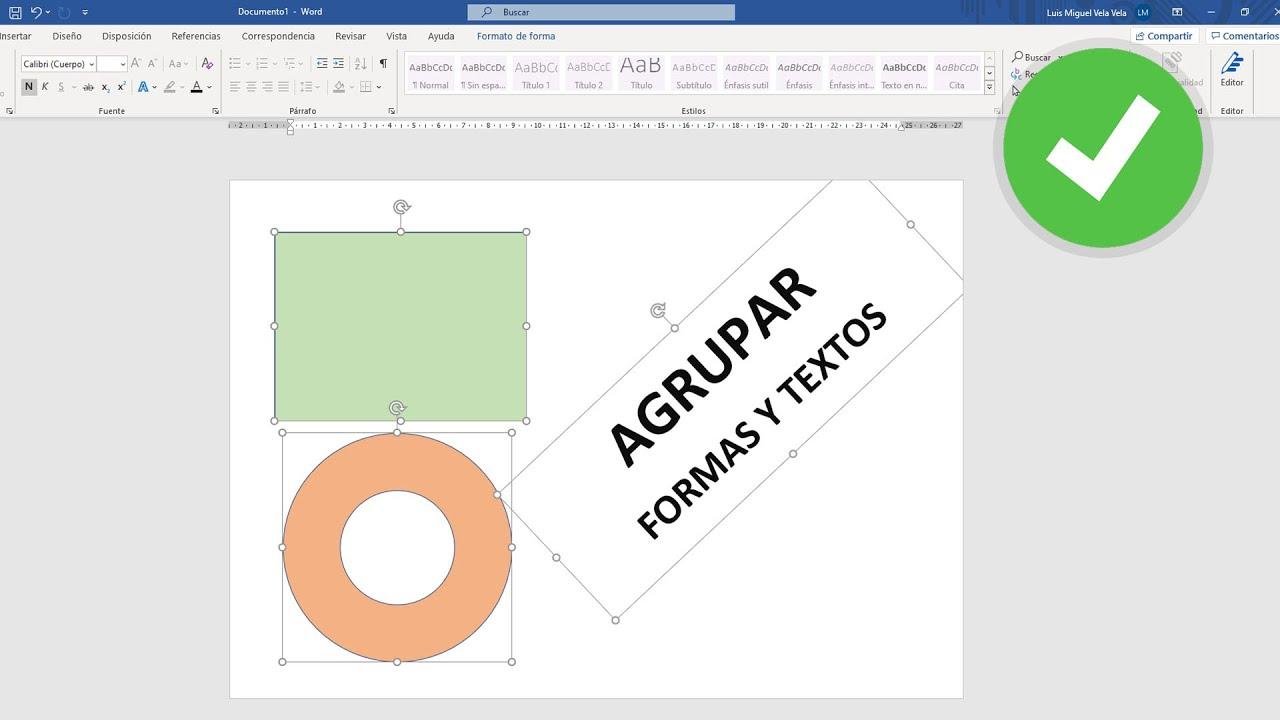Click the Sort (A-Z) icon
This screenshot has height=720, width=1280.
pos(361,64)
